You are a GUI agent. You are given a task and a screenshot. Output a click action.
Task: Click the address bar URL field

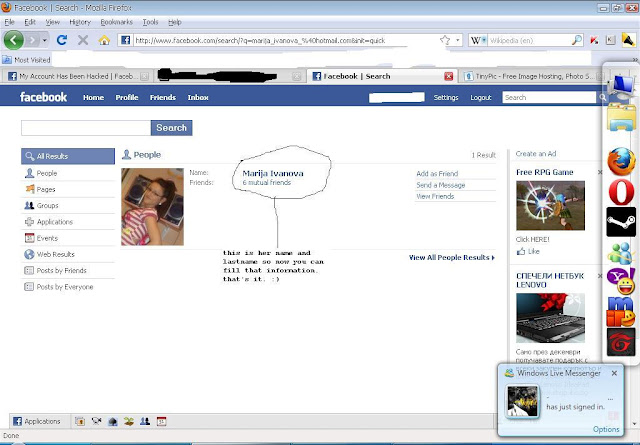pyautogui.click(x=286, y=40)
